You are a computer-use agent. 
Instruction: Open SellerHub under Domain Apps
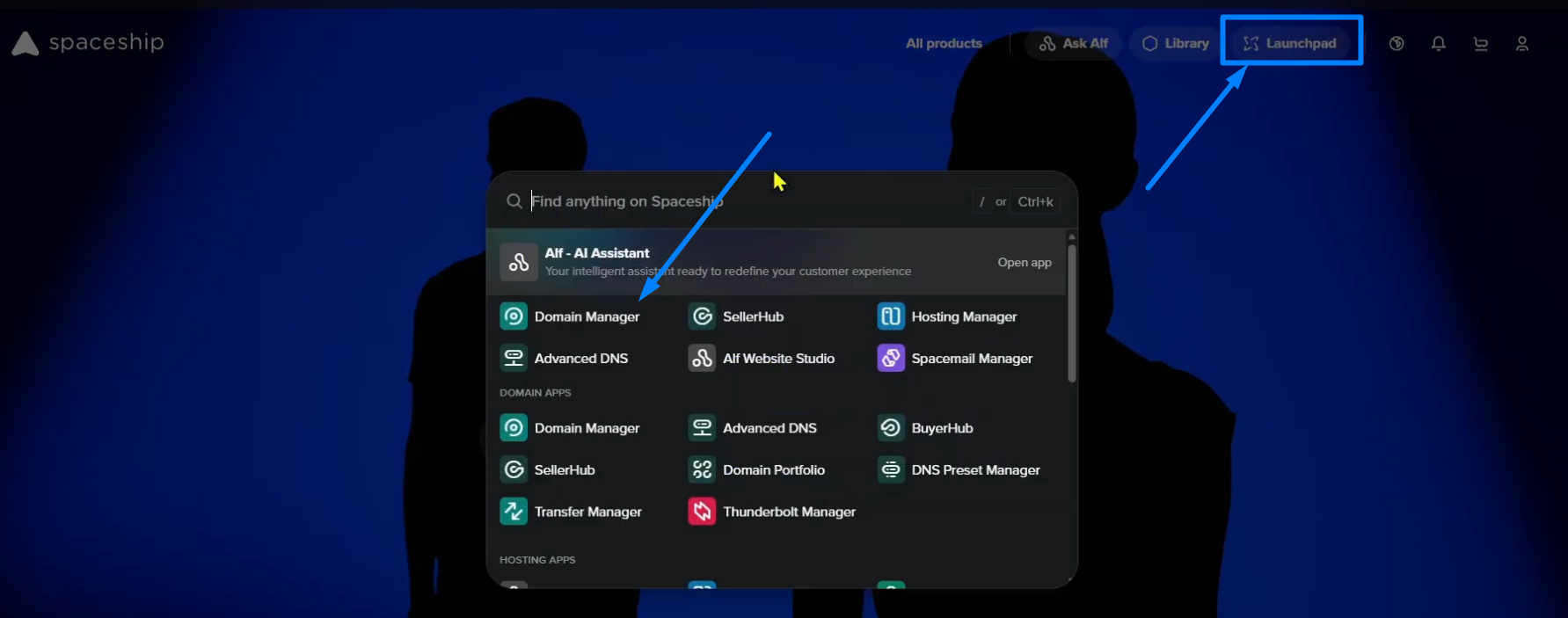pos(548,469)
